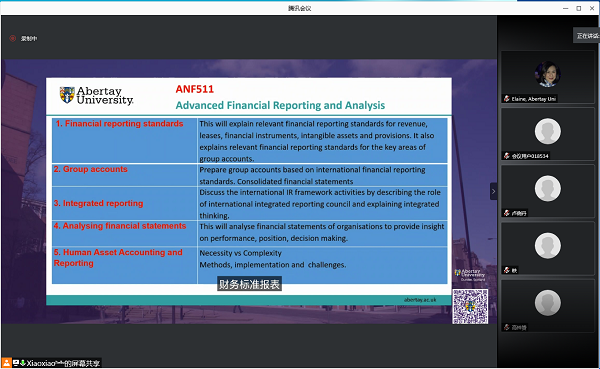Click the red recording indicator icon
The width and height of the screenshot is (600, 369).
pyautogui.click(x=13, y=38)
